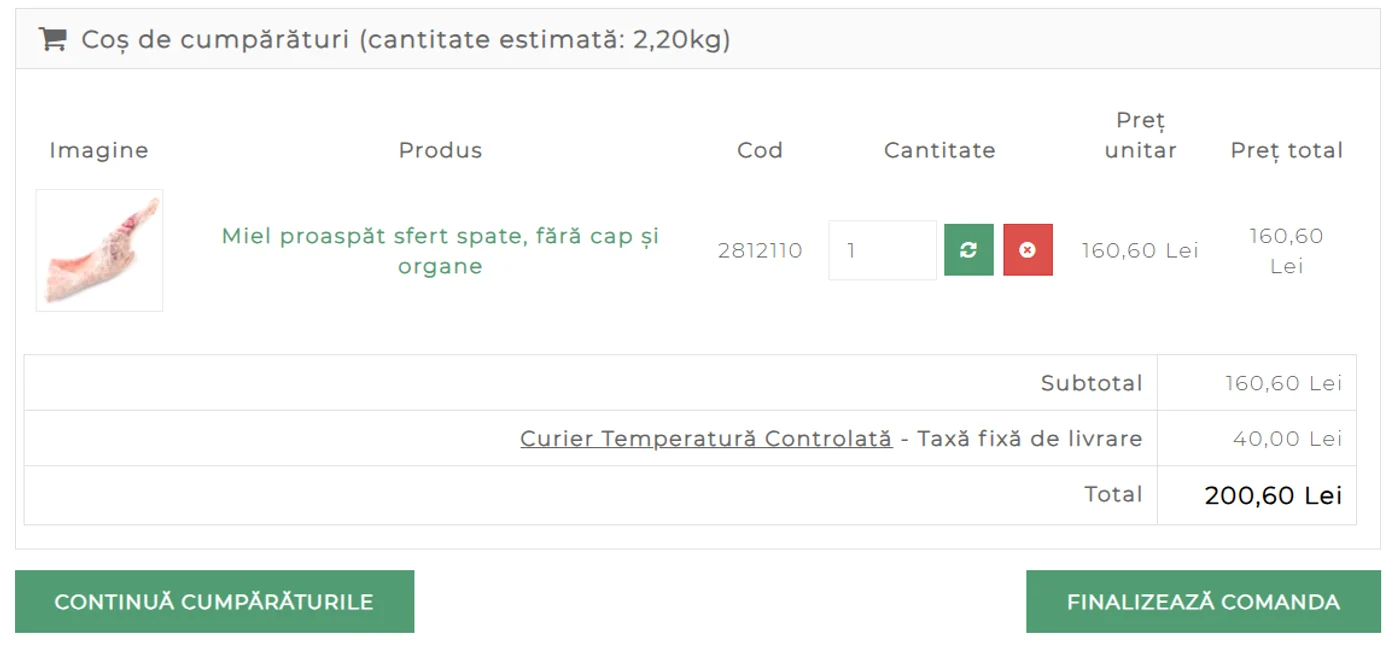The height and width of the screenshot is (653, 1400).
Task: Click the product code 2812110
Action: click(x=760, y=250)
